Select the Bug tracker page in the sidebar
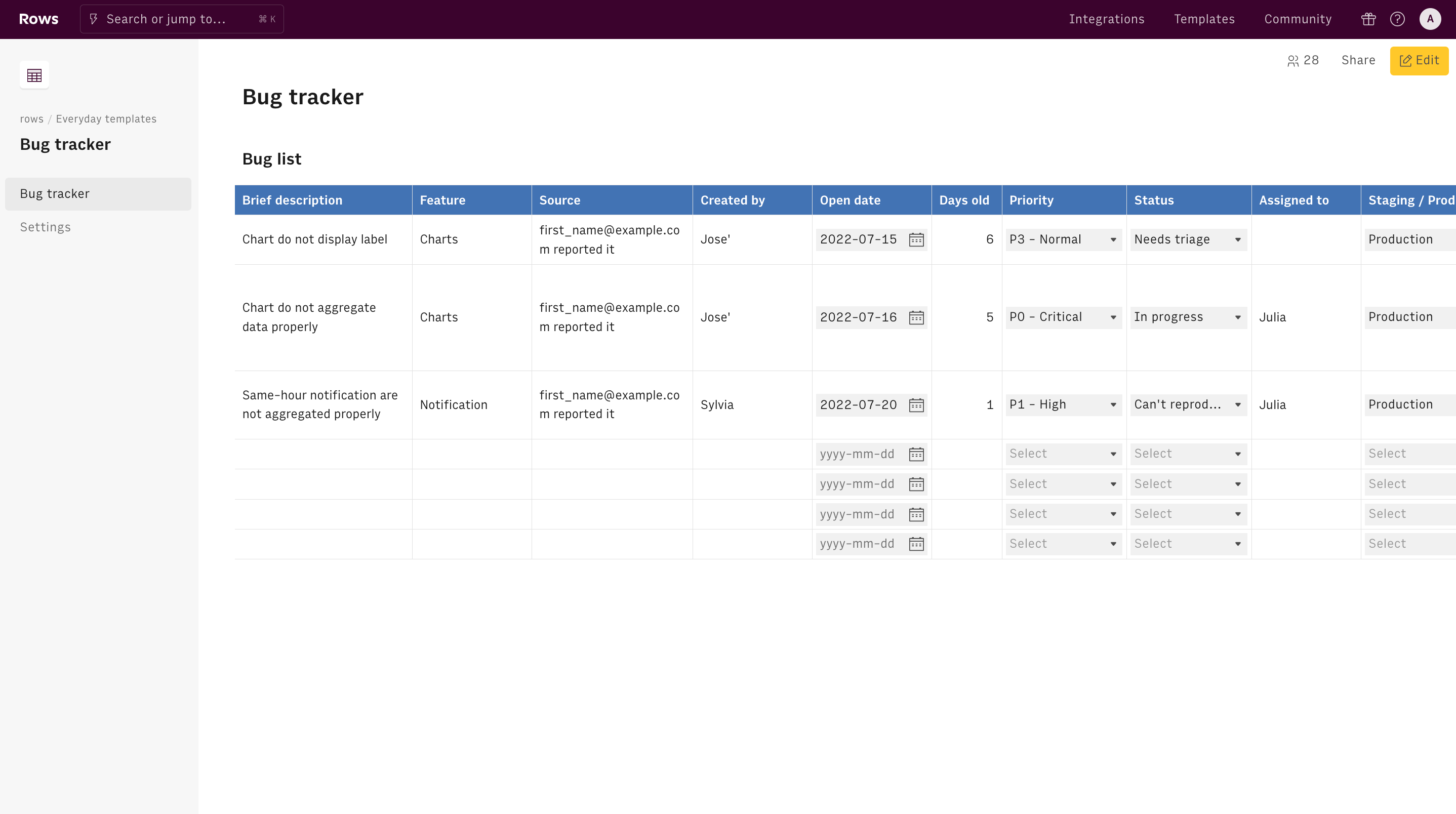 pos(55,194)
